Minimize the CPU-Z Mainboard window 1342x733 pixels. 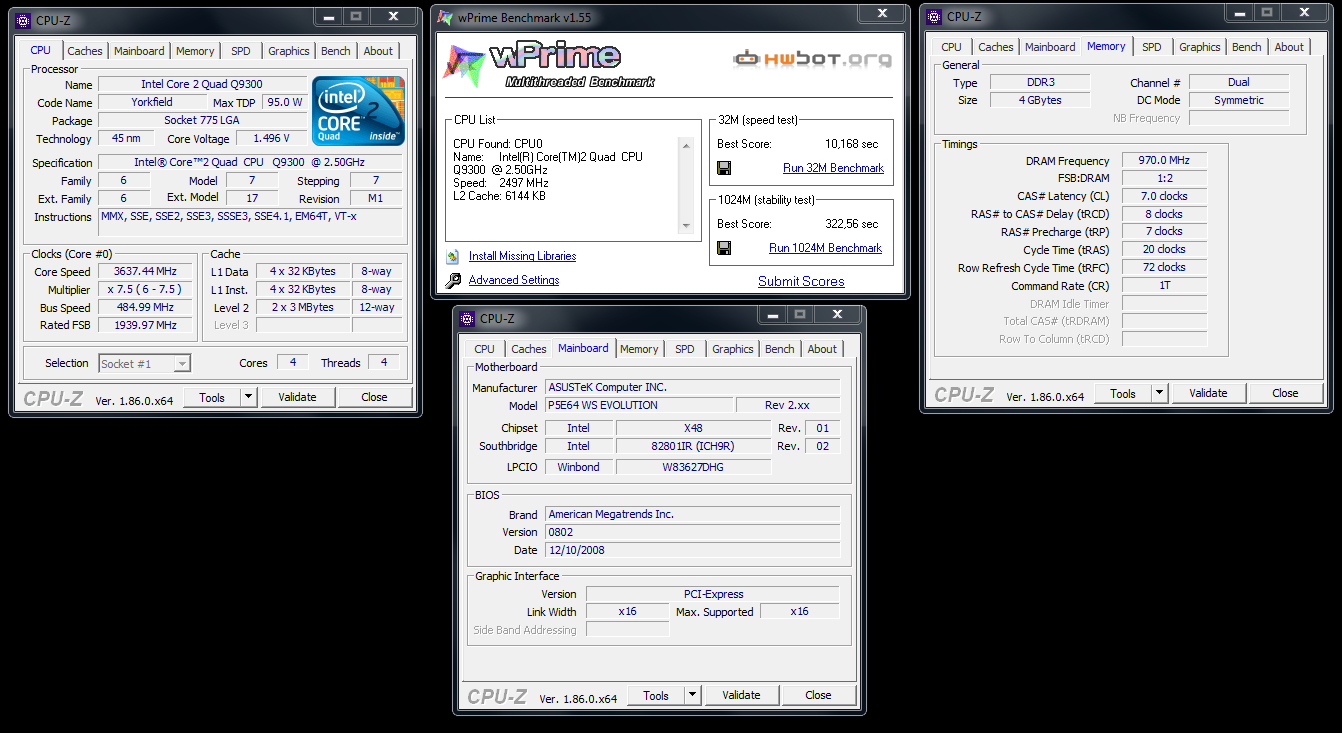(x=773, y=314)
